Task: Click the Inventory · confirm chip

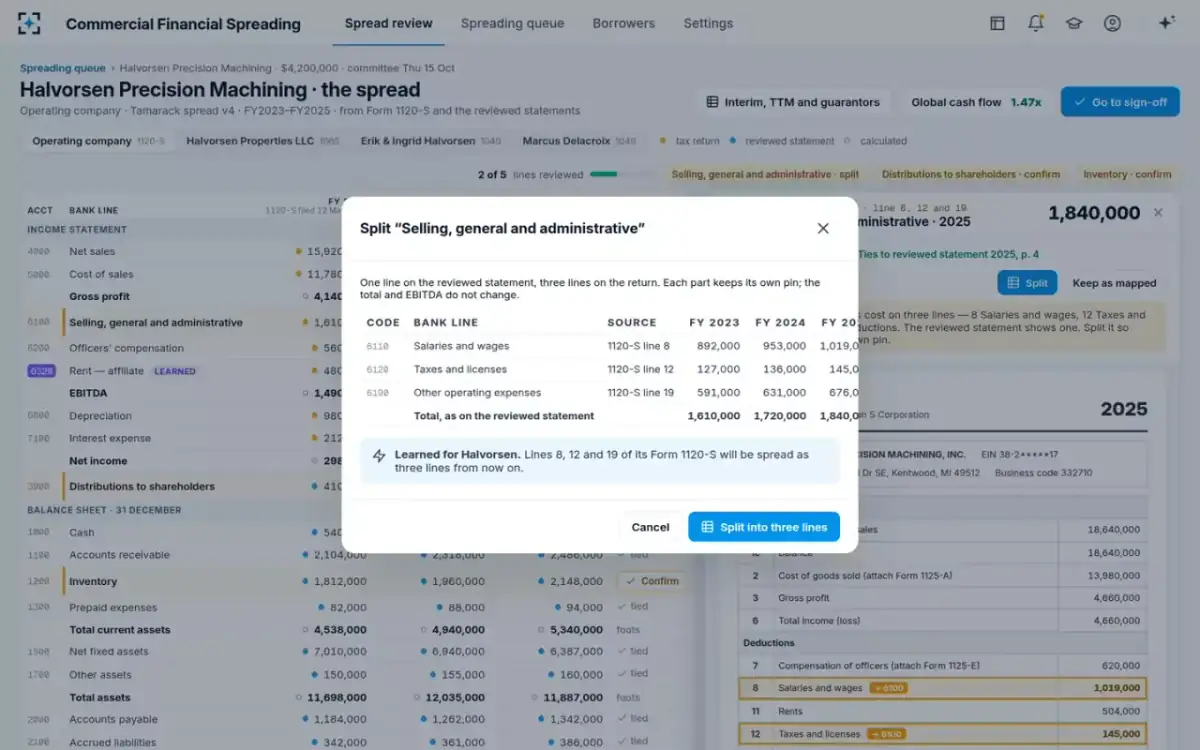Action: (1127, 174)
